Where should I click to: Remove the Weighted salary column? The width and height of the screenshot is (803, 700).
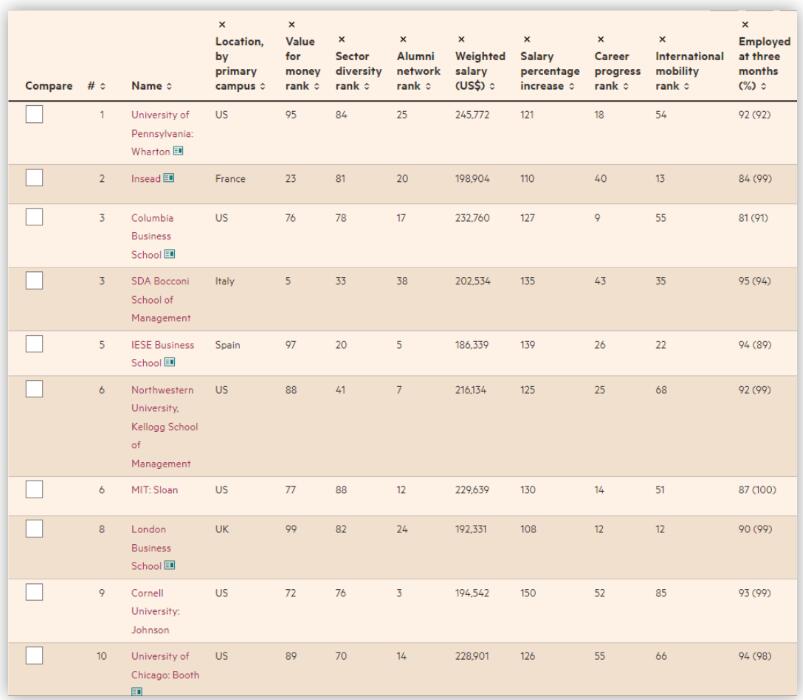pyautogui.click(x=461, y=39)
